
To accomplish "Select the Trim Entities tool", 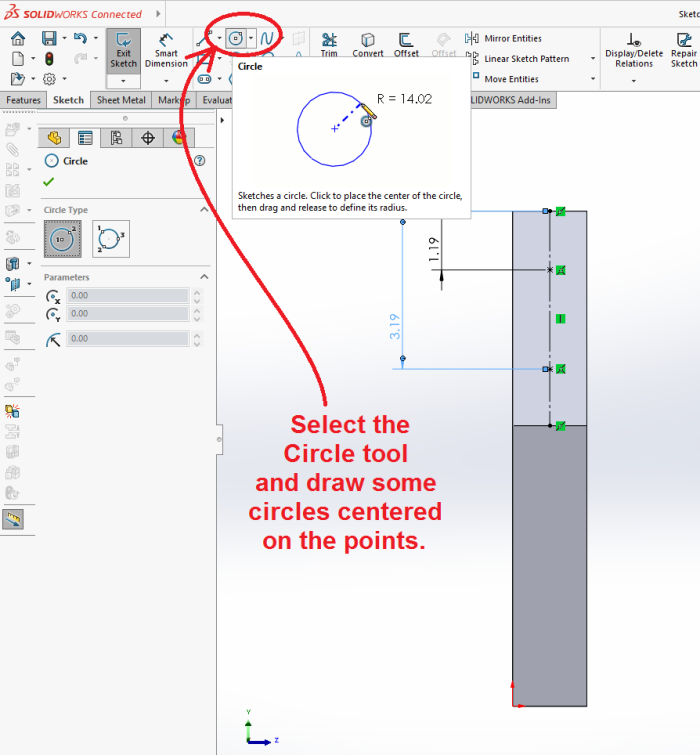I will pyautogui.click(x=329, y=45).
